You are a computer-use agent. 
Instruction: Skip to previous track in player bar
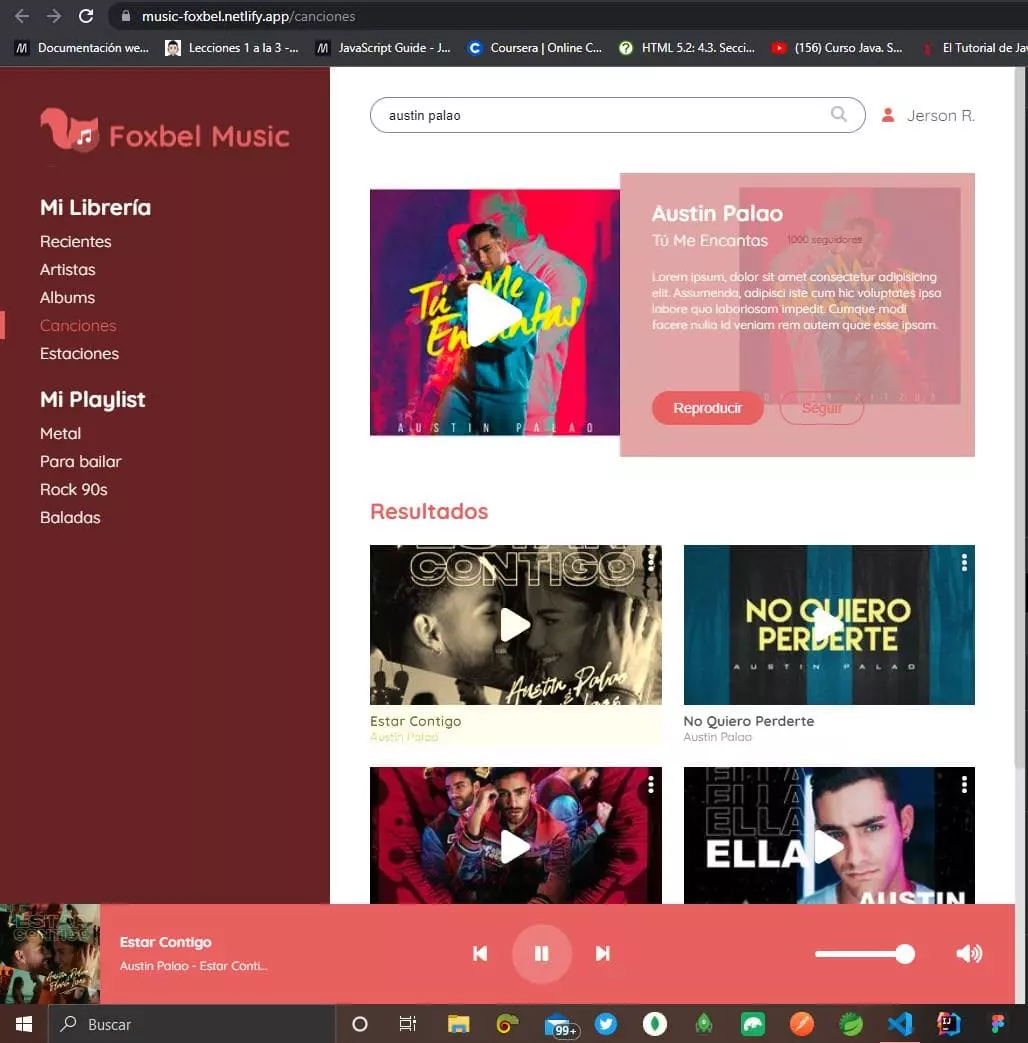[x=480, y=953]
